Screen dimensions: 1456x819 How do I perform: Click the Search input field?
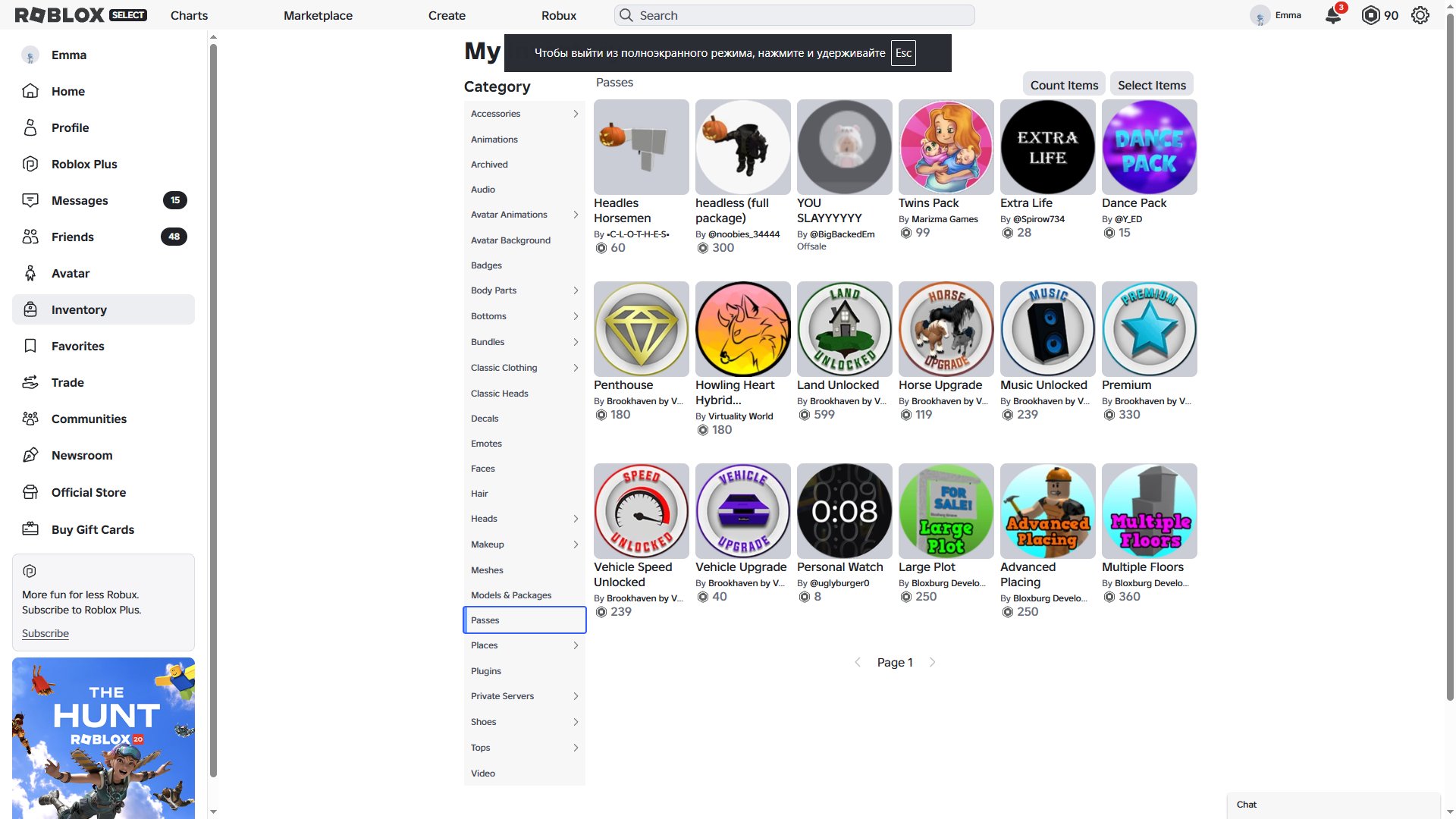point(795,15)
